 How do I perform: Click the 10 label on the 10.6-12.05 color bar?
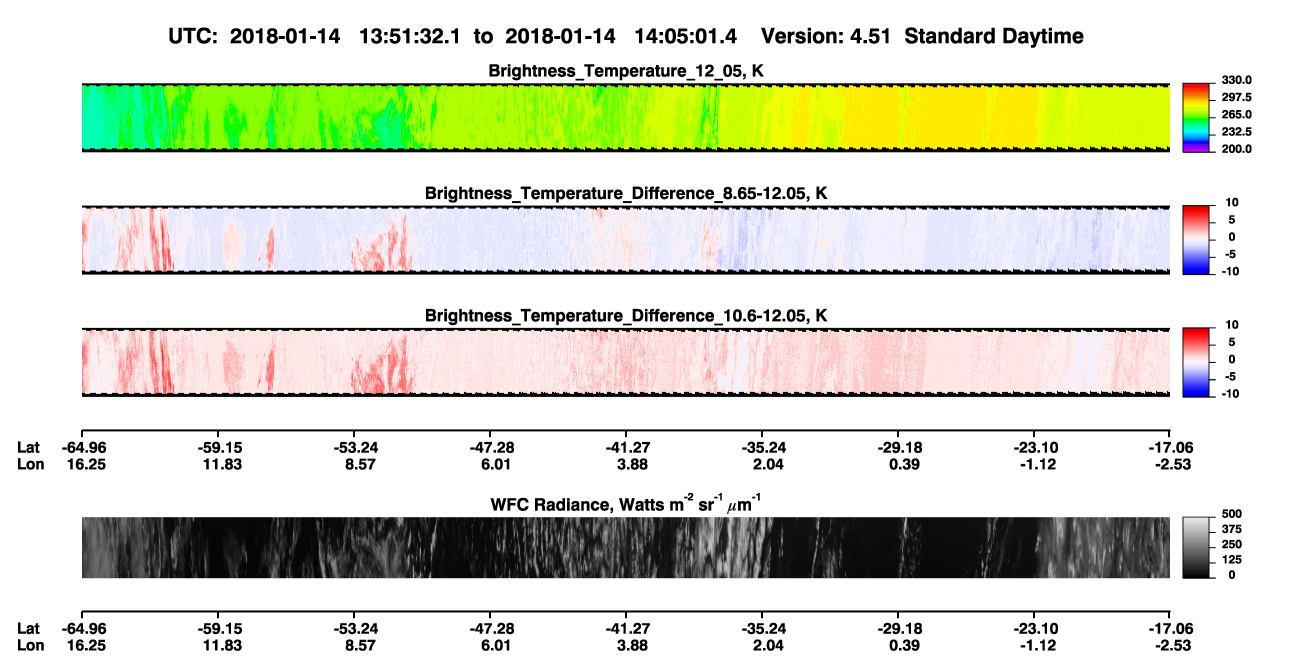(x=1231, y=324)
